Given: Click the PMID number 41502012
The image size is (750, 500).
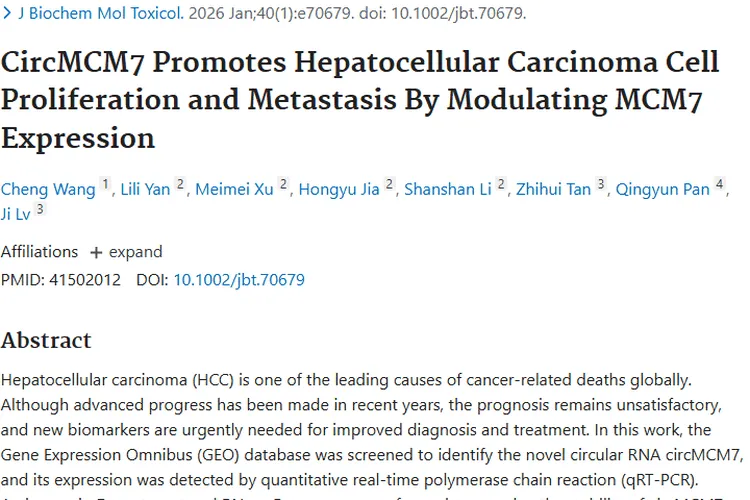Looking at the screenshot, I should coord(85,280).
